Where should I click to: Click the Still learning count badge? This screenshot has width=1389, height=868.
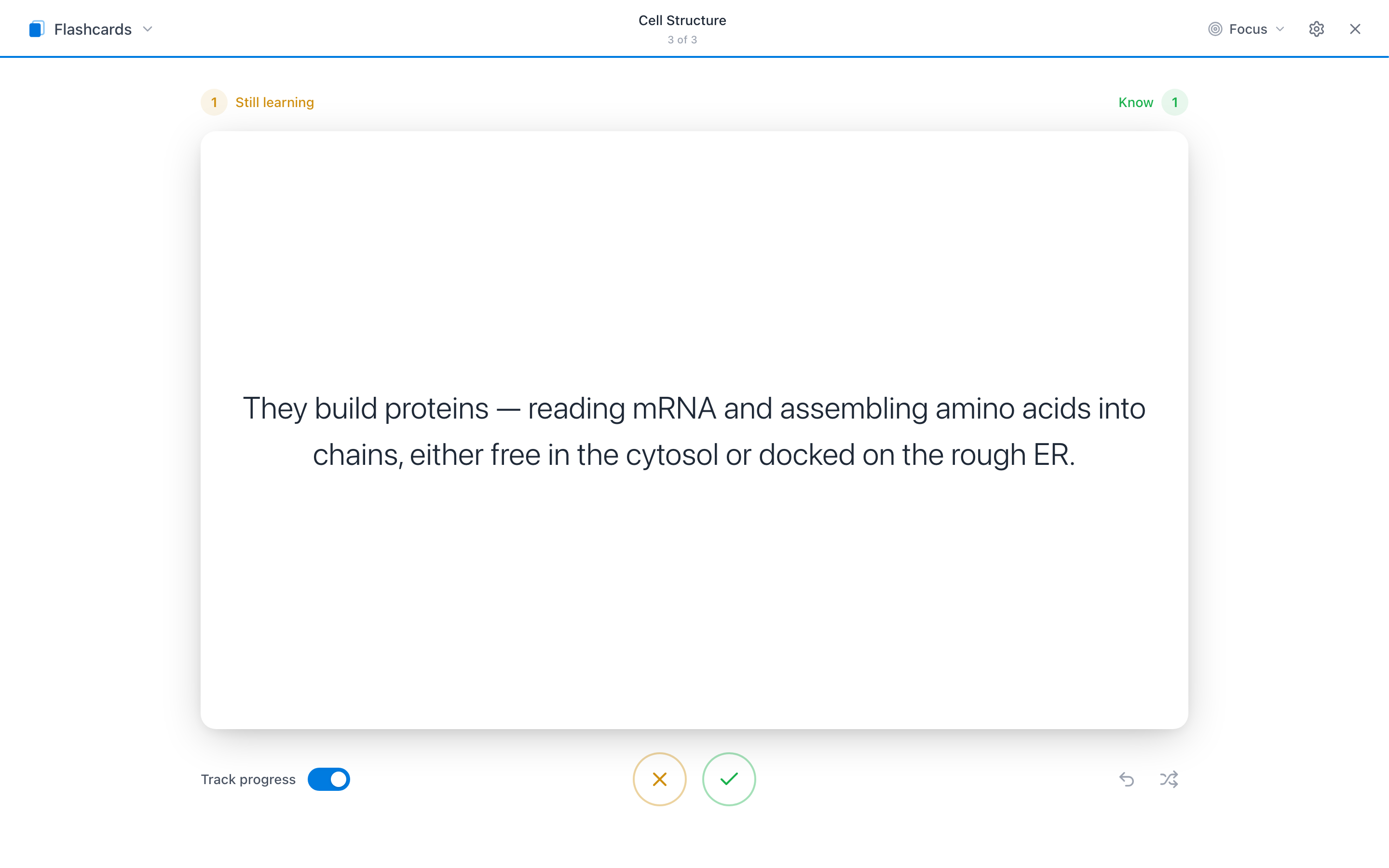[x=214, y=102]
